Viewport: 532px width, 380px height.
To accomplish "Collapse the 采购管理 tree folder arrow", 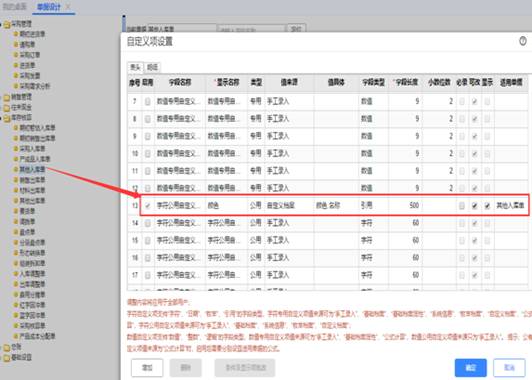I will (1, 24).
